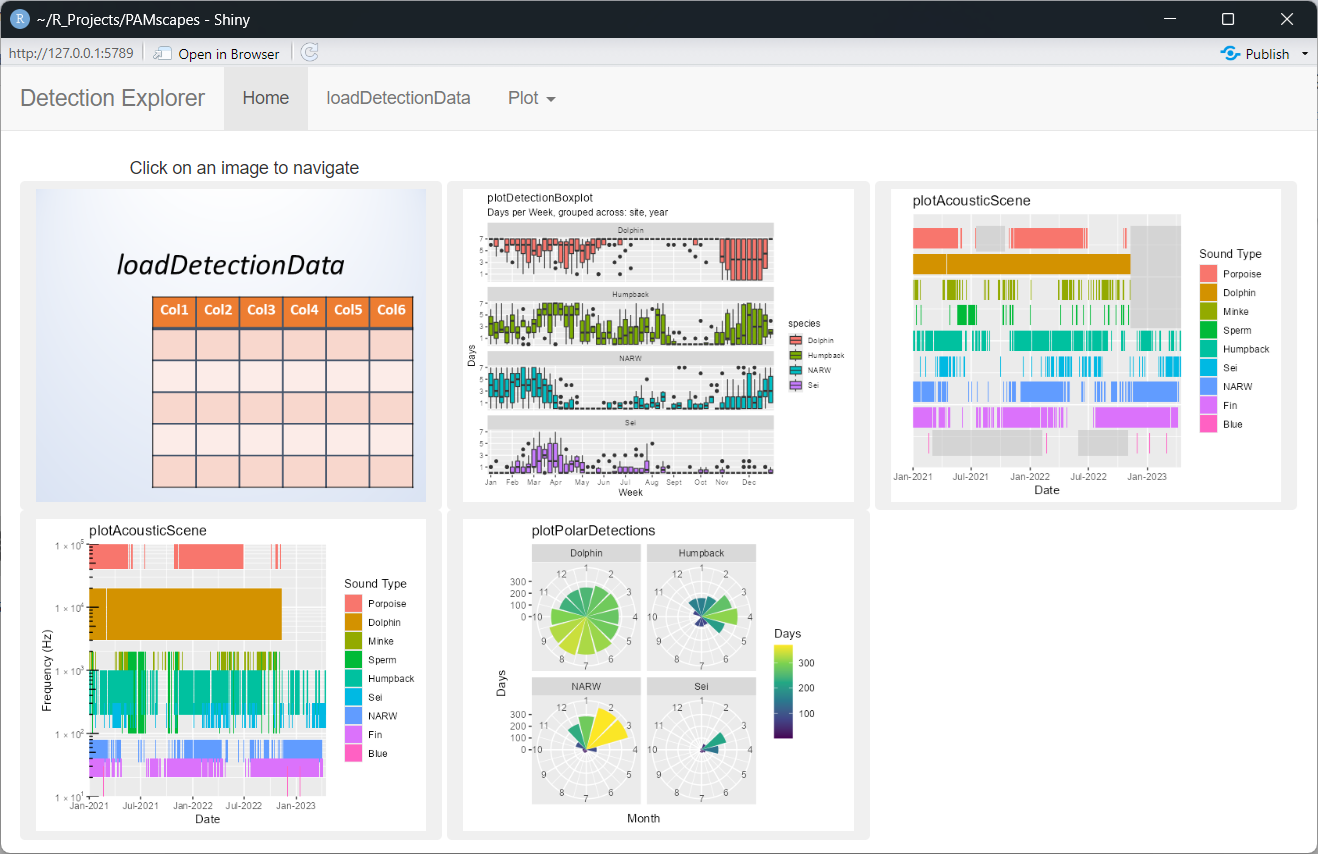Expand the Publish dropdown arrow

1305,54
